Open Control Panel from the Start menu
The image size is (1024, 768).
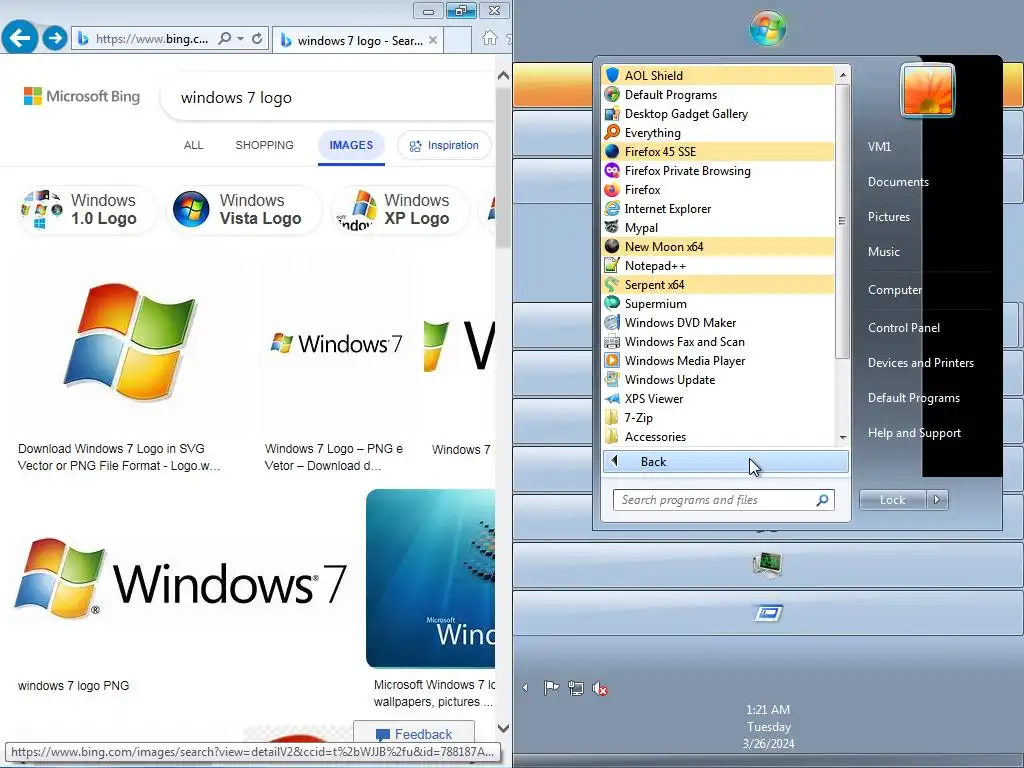pyautogui.click(x=904, y=327)
